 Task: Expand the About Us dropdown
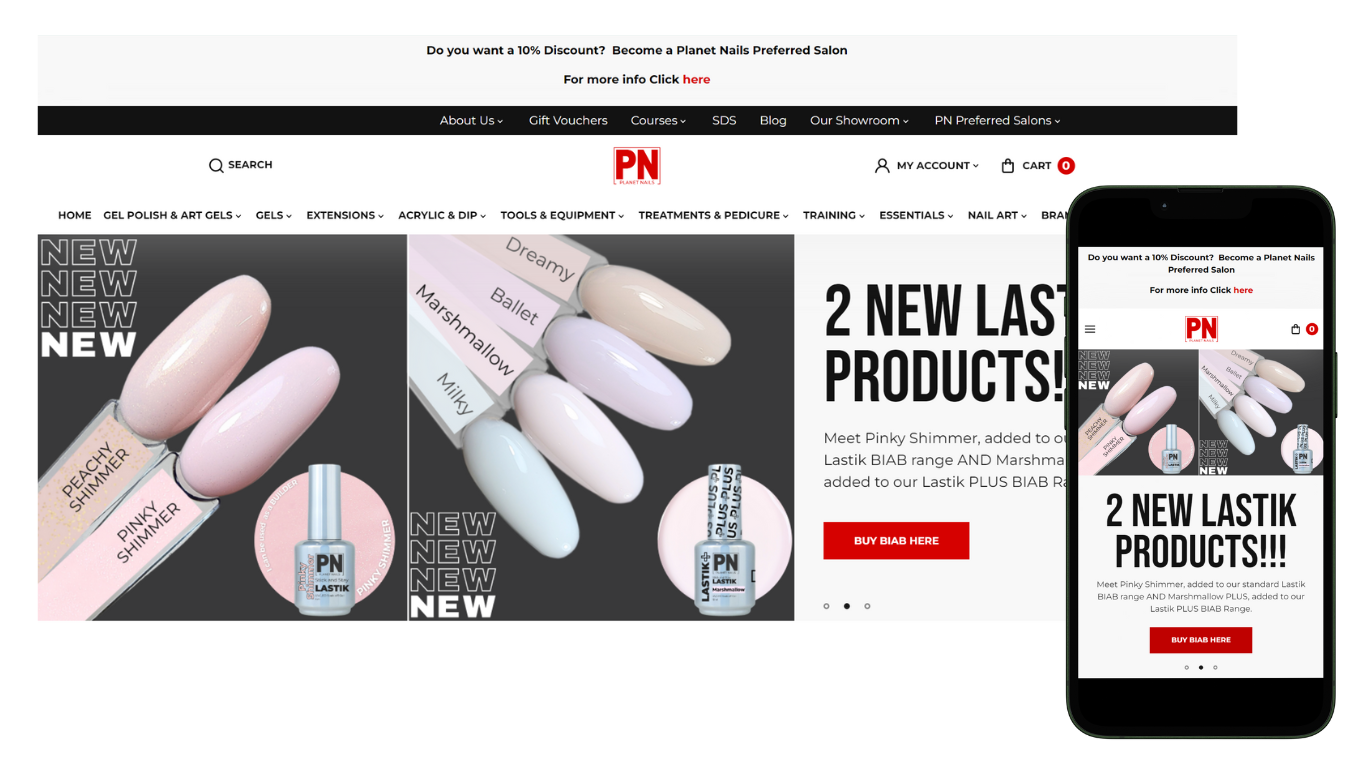tap(471, 121)
